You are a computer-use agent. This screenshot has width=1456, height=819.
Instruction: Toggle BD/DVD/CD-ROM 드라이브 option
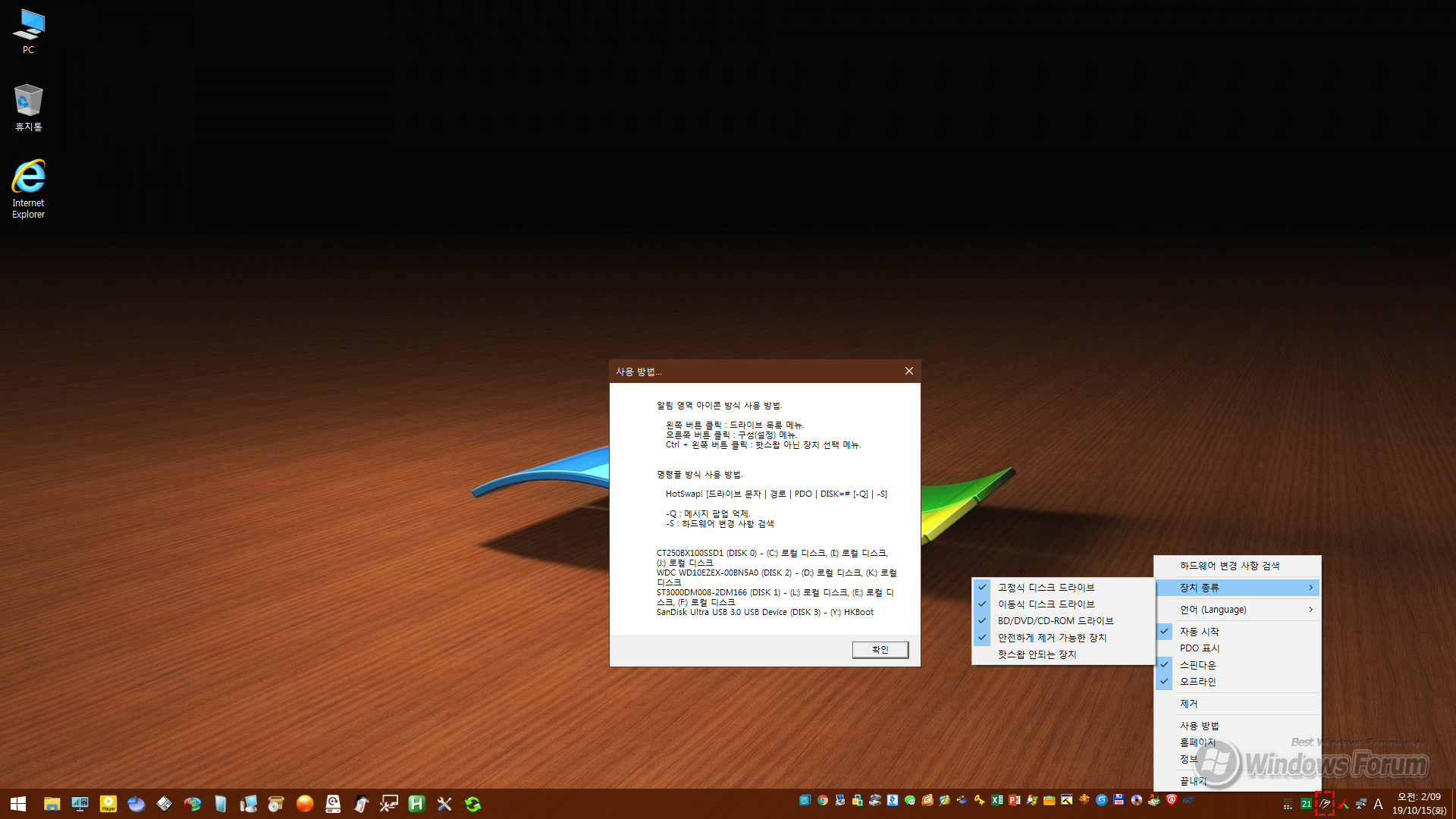1064,621
